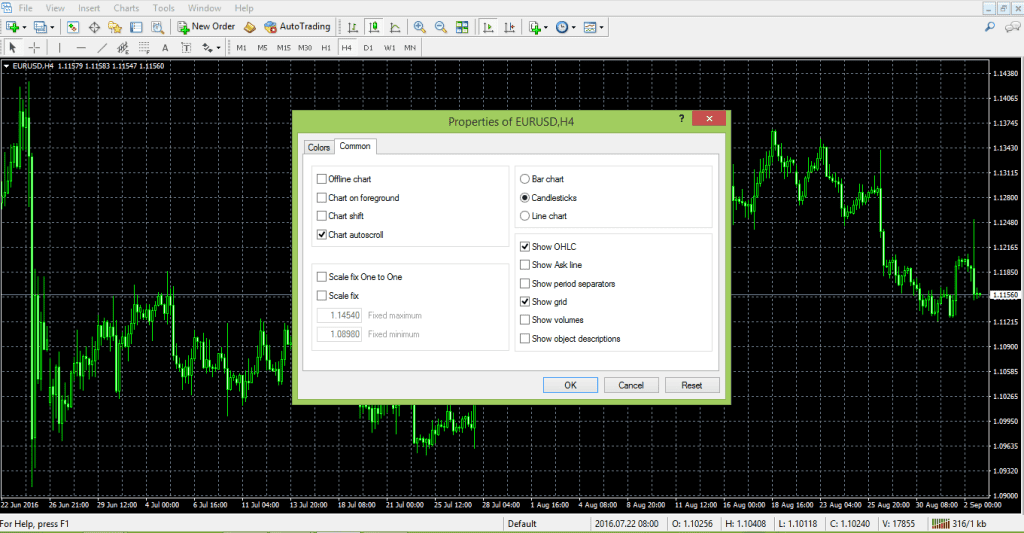This screenshot has height=533, width=1024.
Task: Draw a vertical line tool
Action: 59,47
